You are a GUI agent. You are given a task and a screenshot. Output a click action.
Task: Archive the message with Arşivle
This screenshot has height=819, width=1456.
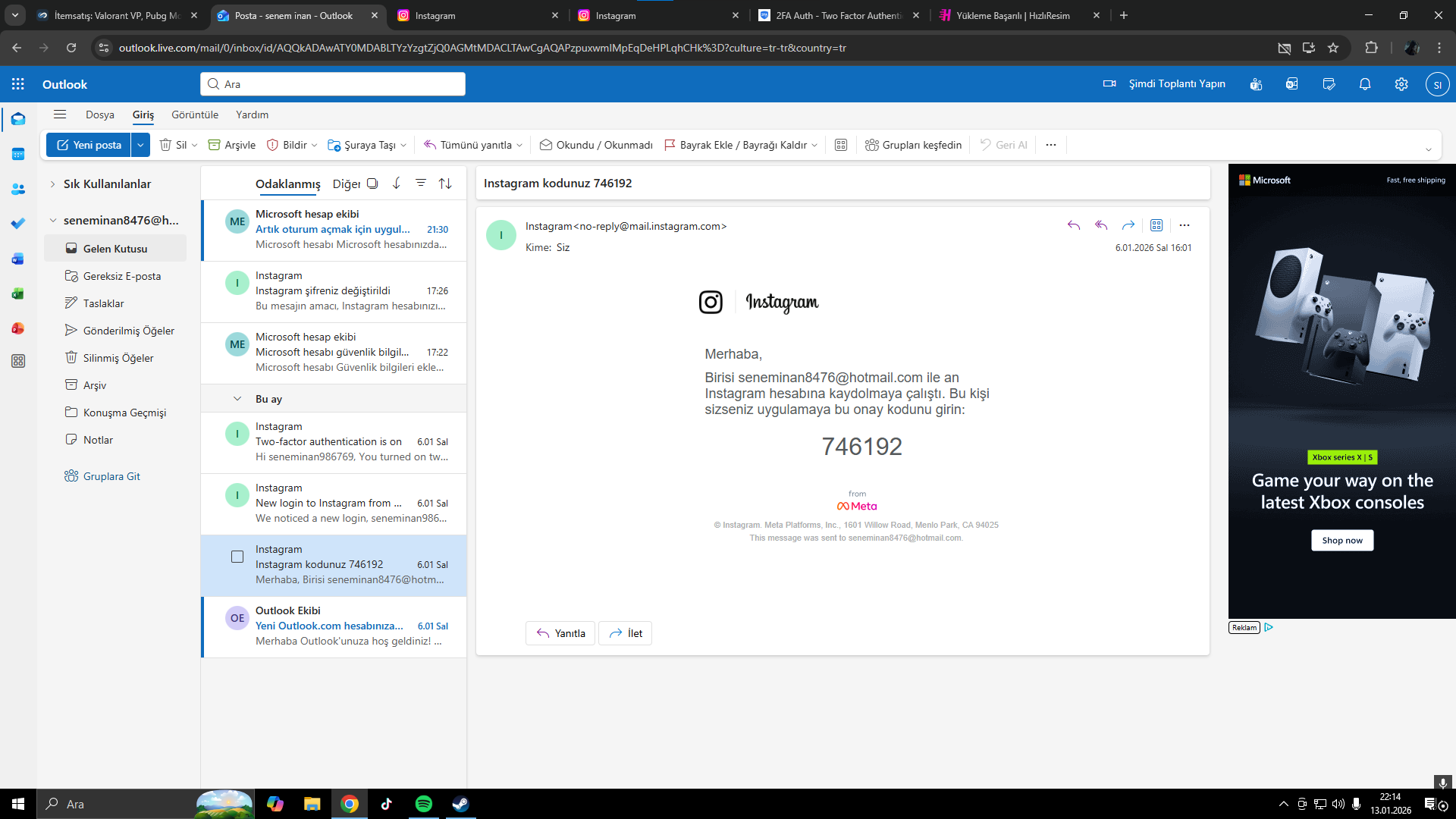[232, 145]
